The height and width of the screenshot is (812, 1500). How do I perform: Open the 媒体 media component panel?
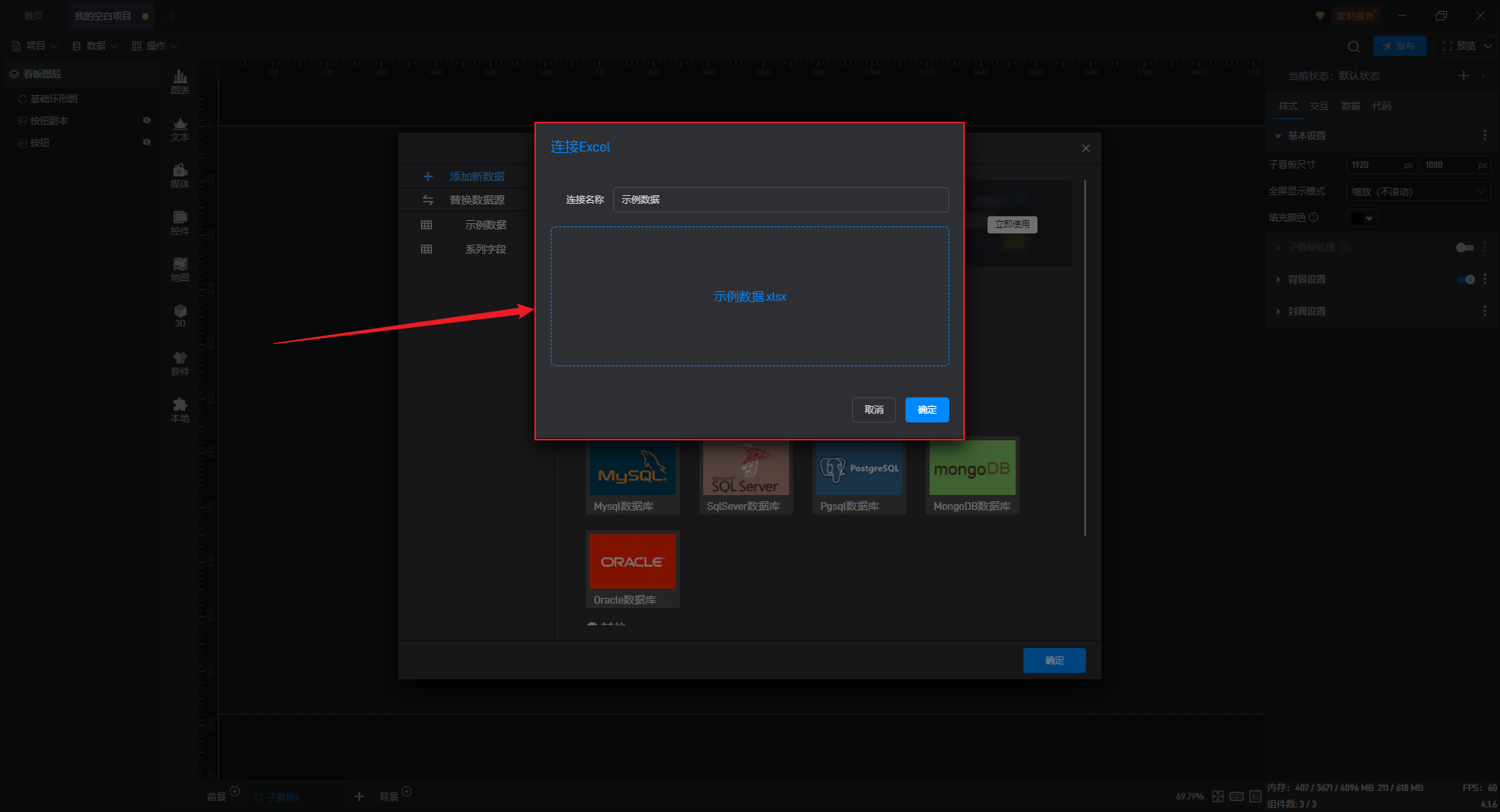tap(180, 176)
